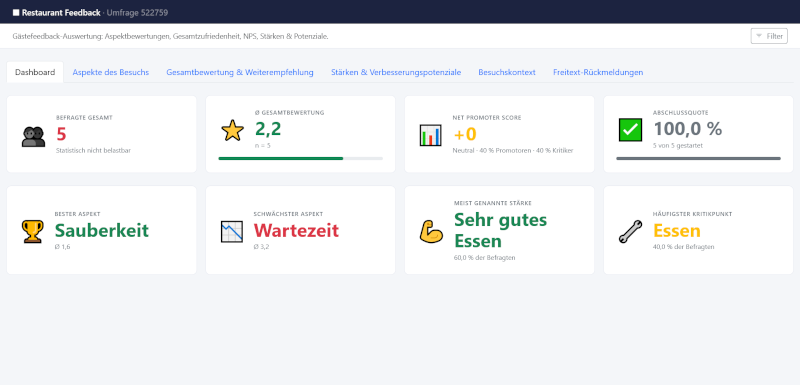The image size is (800, 385).
Task: Click the Restaurant Feedback title
Action: tap(61, 13)
